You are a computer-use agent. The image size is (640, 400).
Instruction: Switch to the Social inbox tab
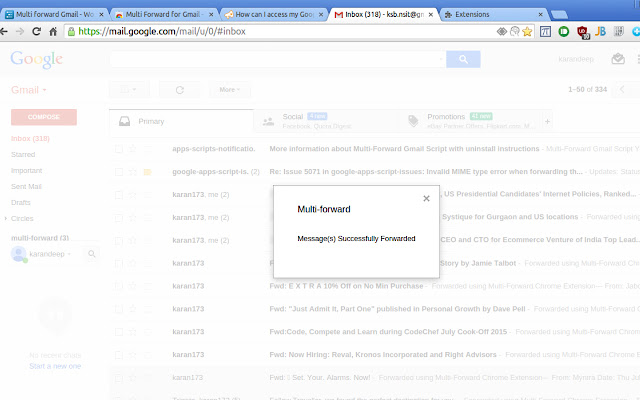click(327, 121)
